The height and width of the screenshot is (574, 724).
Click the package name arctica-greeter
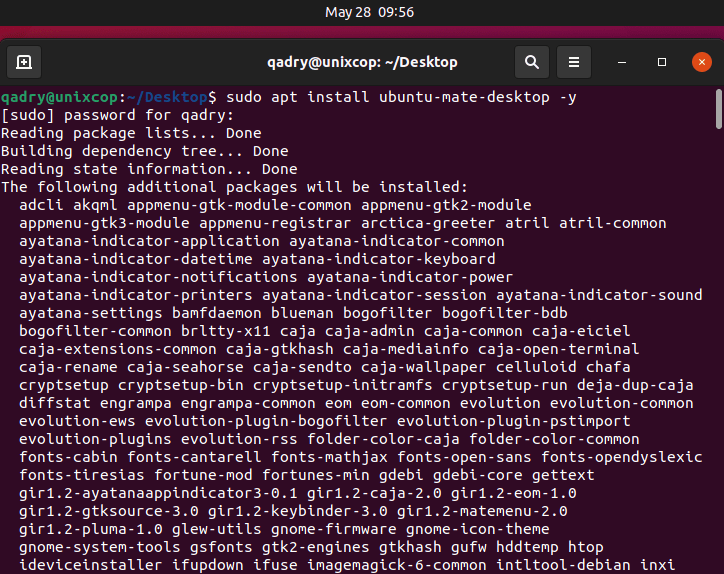428,224
